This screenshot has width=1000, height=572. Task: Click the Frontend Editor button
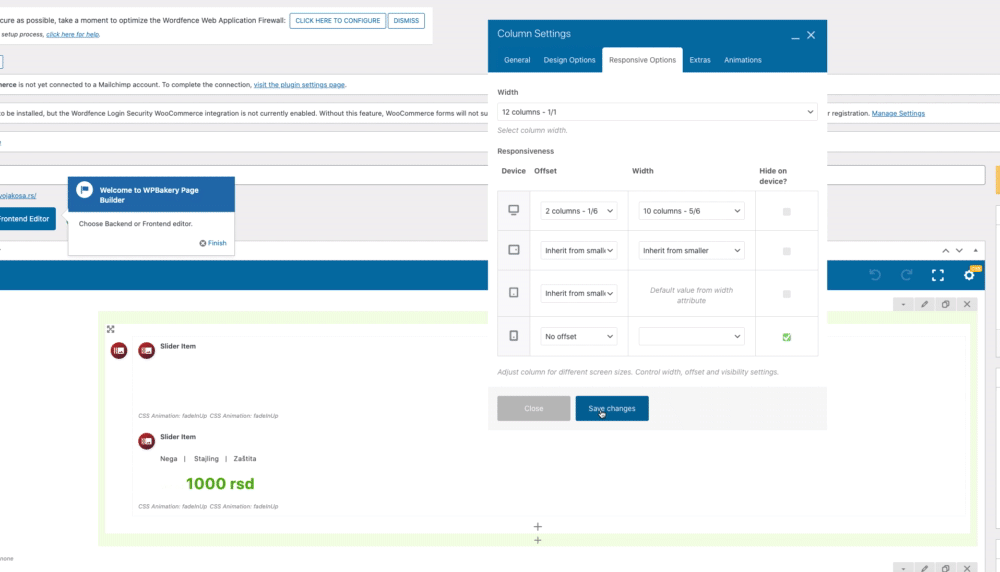[x=26, y=219]
